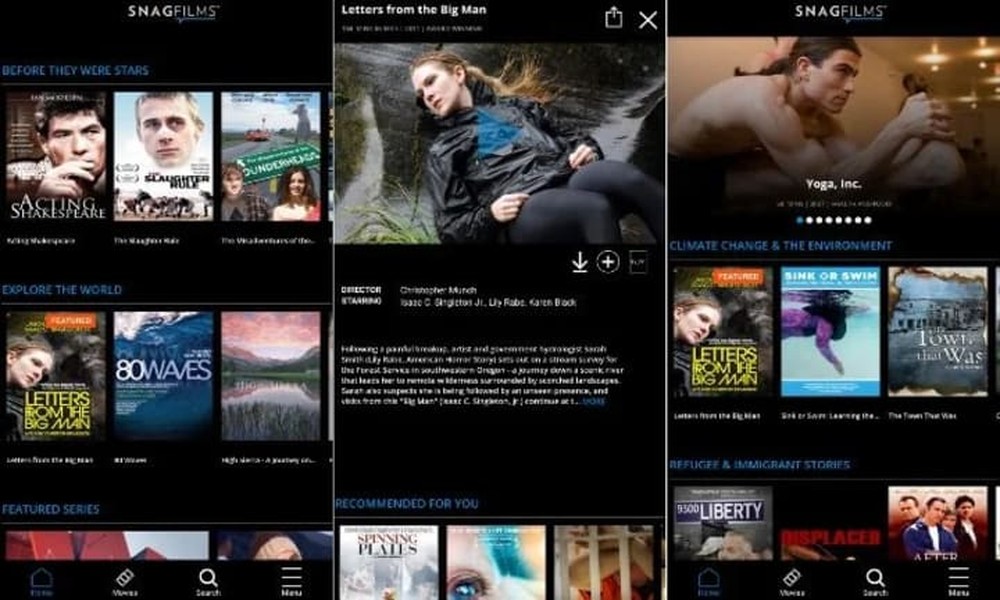
Task: Open the Acting Shakespeare poster
Action: click(56, 156)
